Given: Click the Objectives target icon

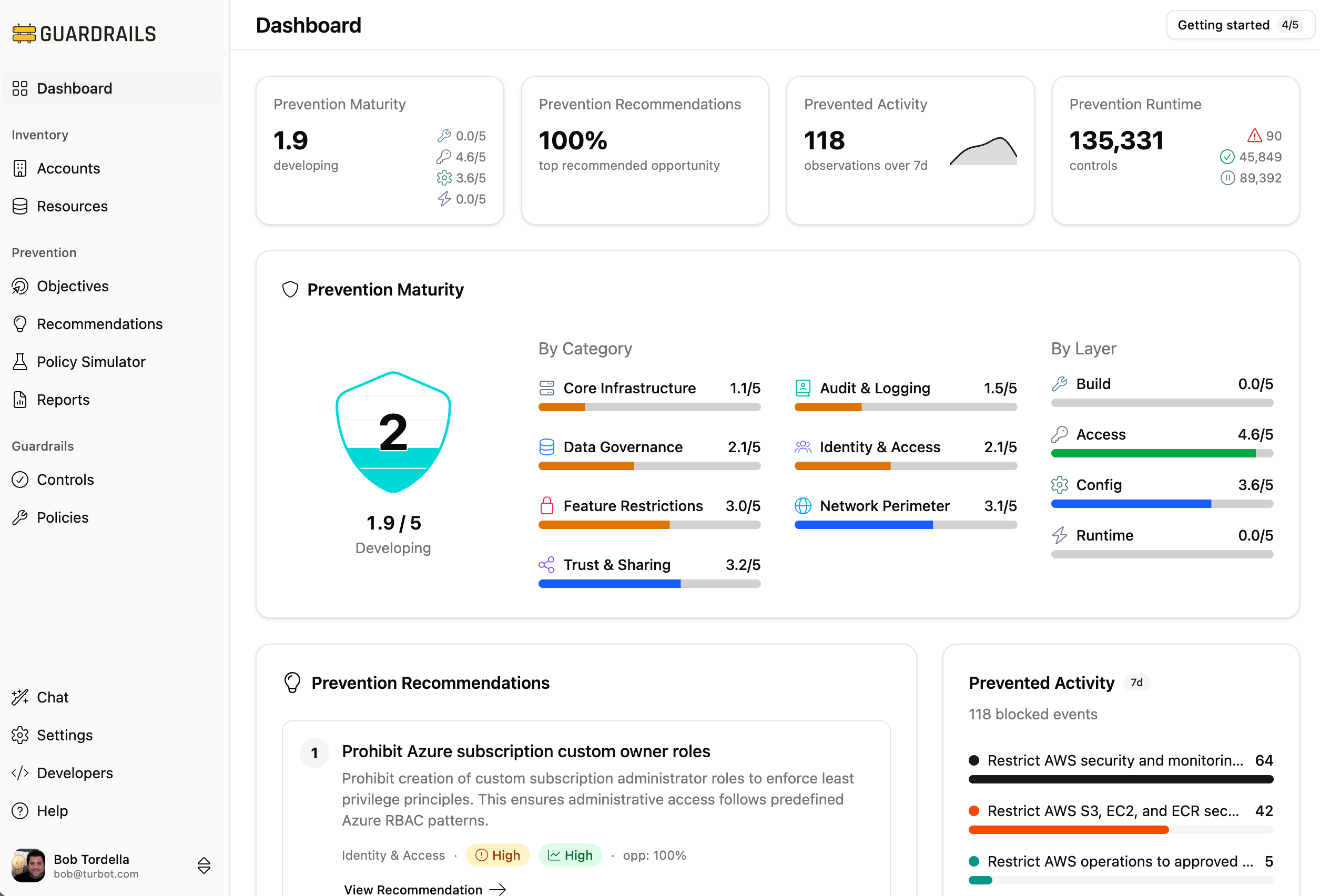Looking at the screenshot, I should [20, 286].
